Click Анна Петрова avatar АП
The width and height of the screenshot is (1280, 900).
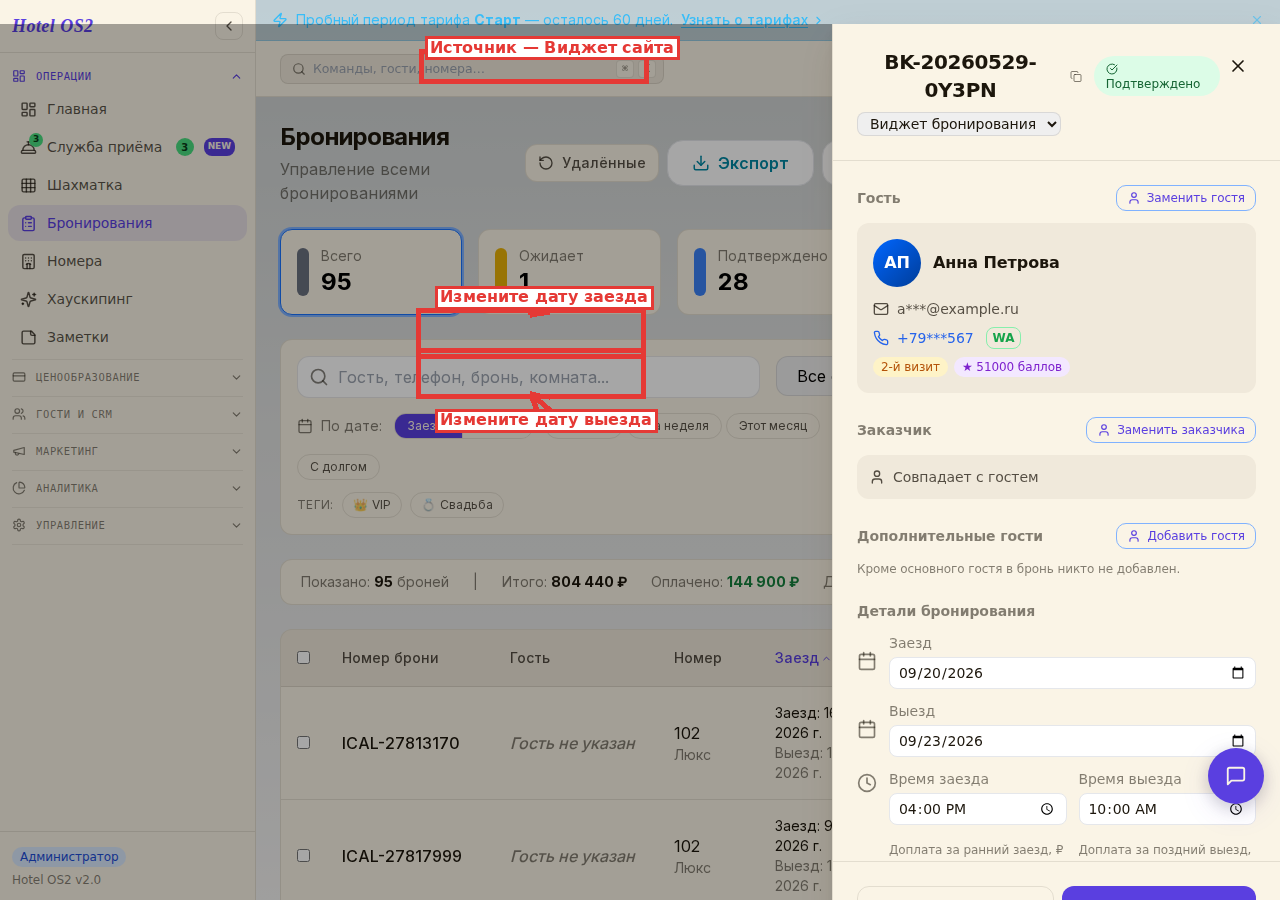click(897, 263)
